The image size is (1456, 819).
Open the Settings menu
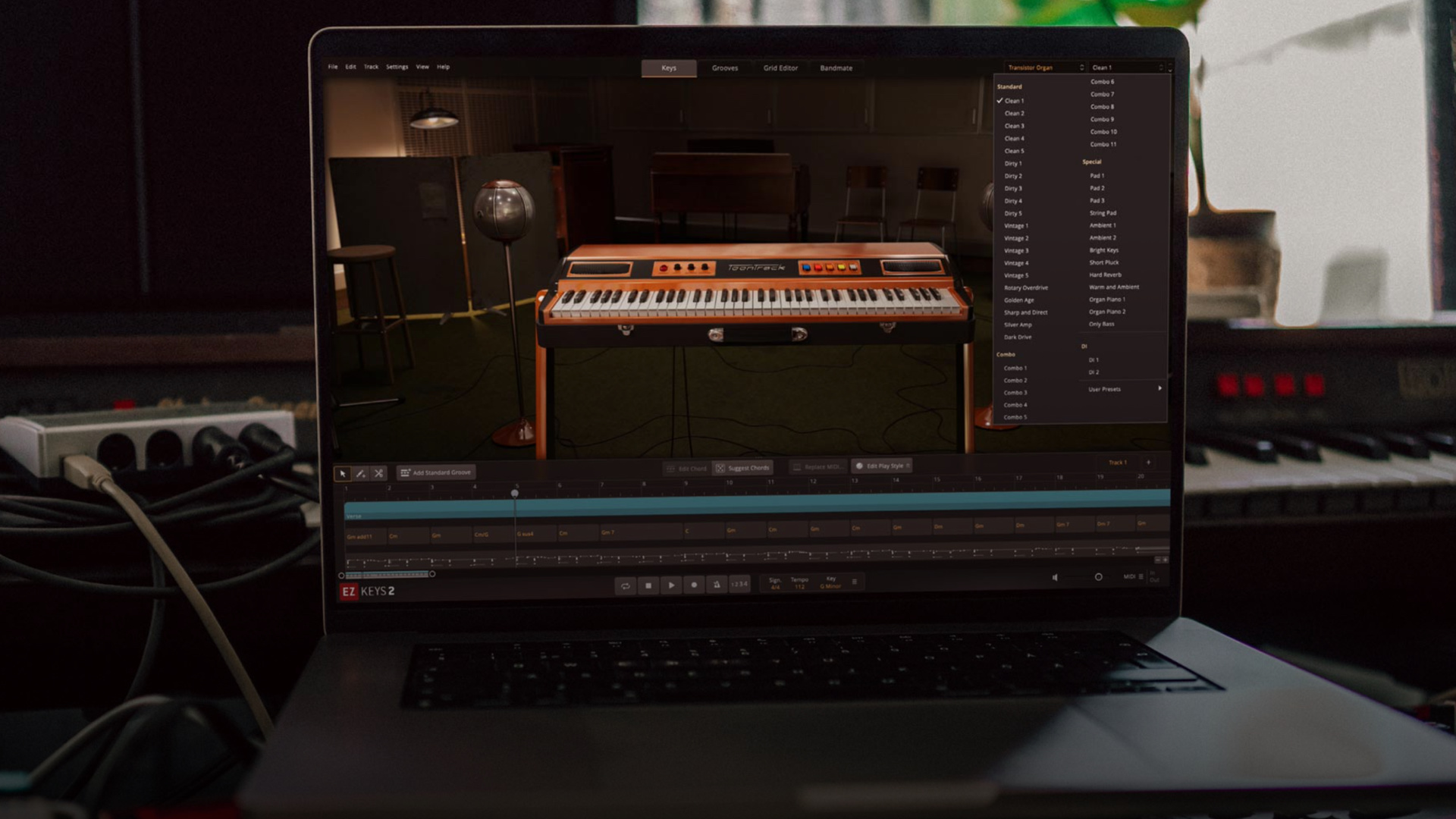[397, 67]
